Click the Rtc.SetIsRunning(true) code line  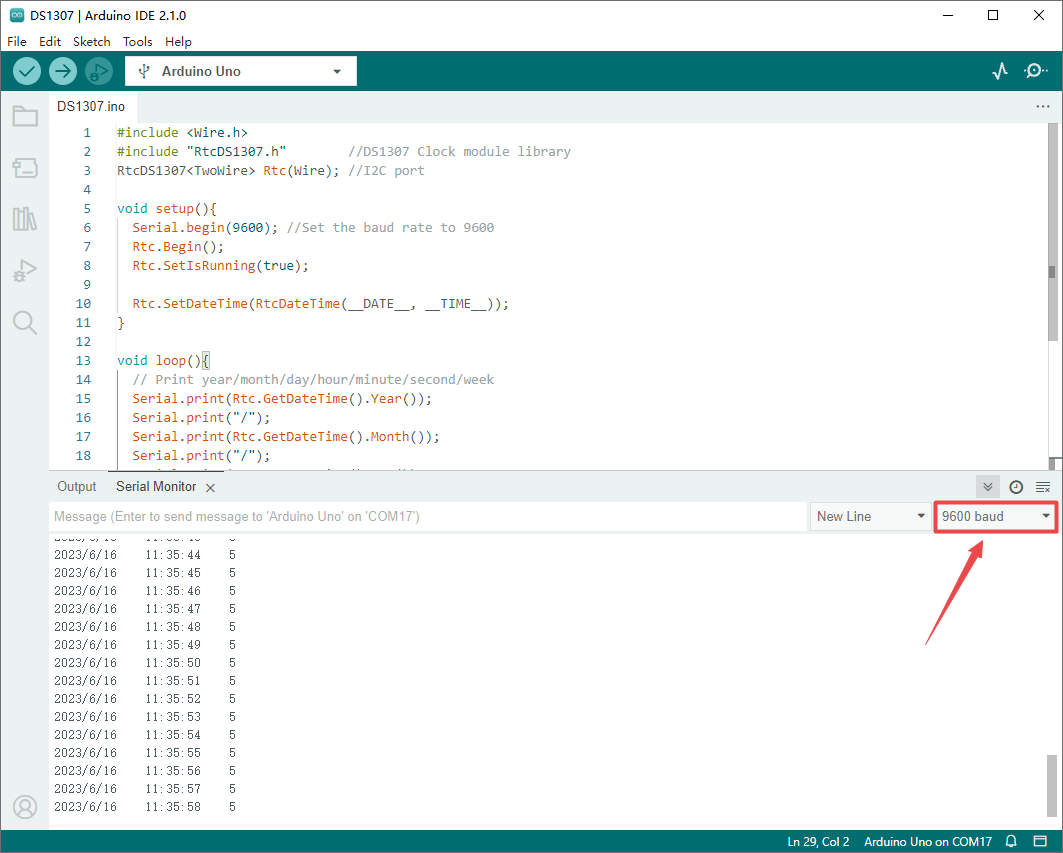coord(220,266)
